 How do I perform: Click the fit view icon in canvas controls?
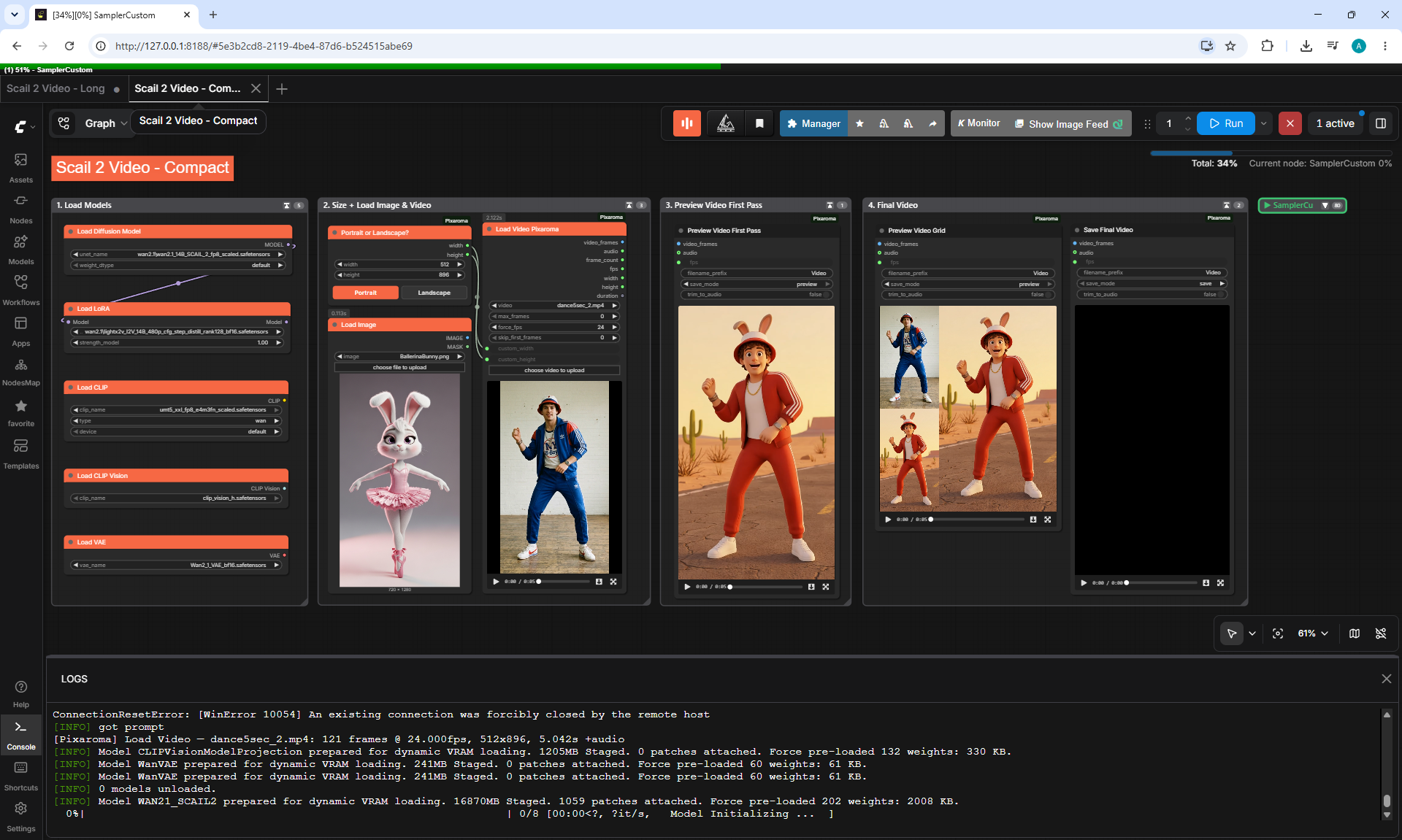point(1278,633)
